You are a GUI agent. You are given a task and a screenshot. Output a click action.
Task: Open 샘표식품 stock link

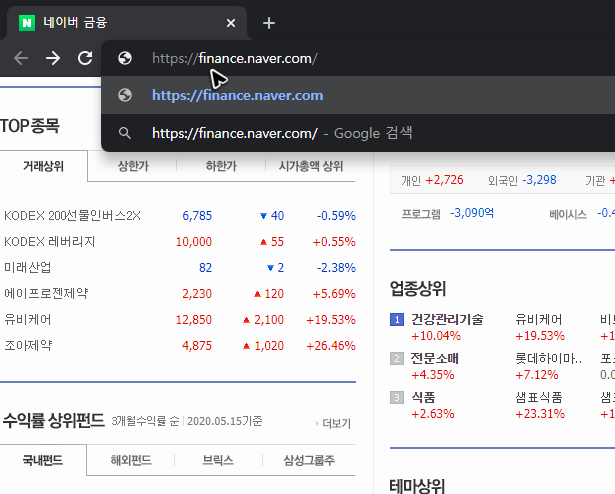(x=539, y=397)
